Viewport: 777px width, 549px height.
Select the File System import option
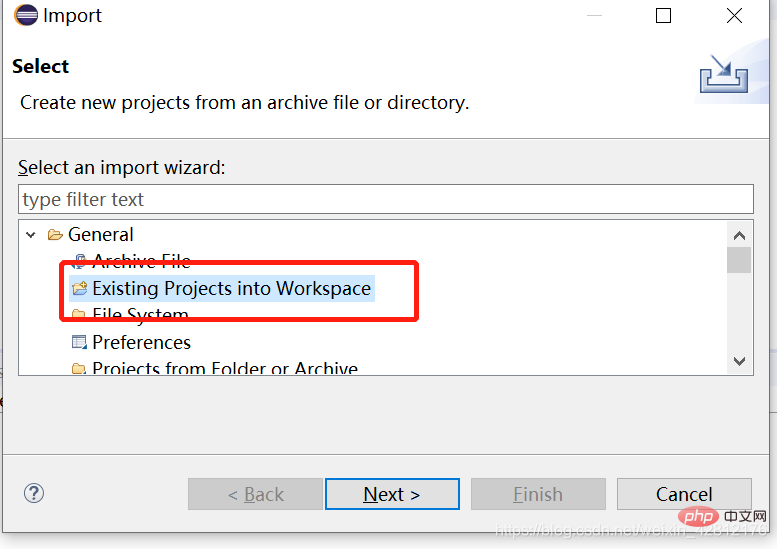[x=140, y=314]
